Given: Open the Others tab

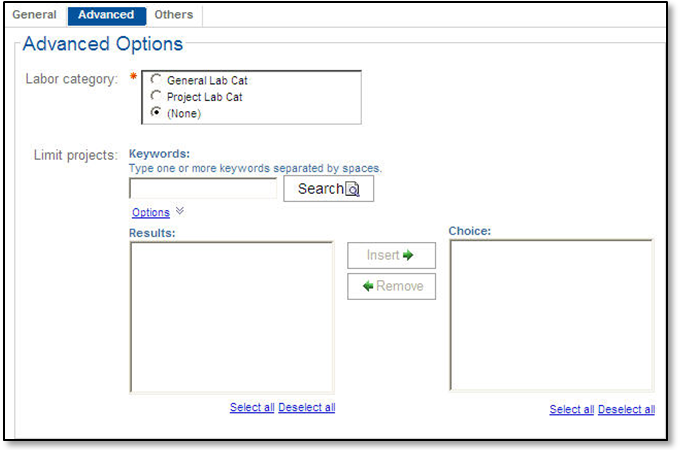Looking at the screenshot, I should tap(173, 15).
